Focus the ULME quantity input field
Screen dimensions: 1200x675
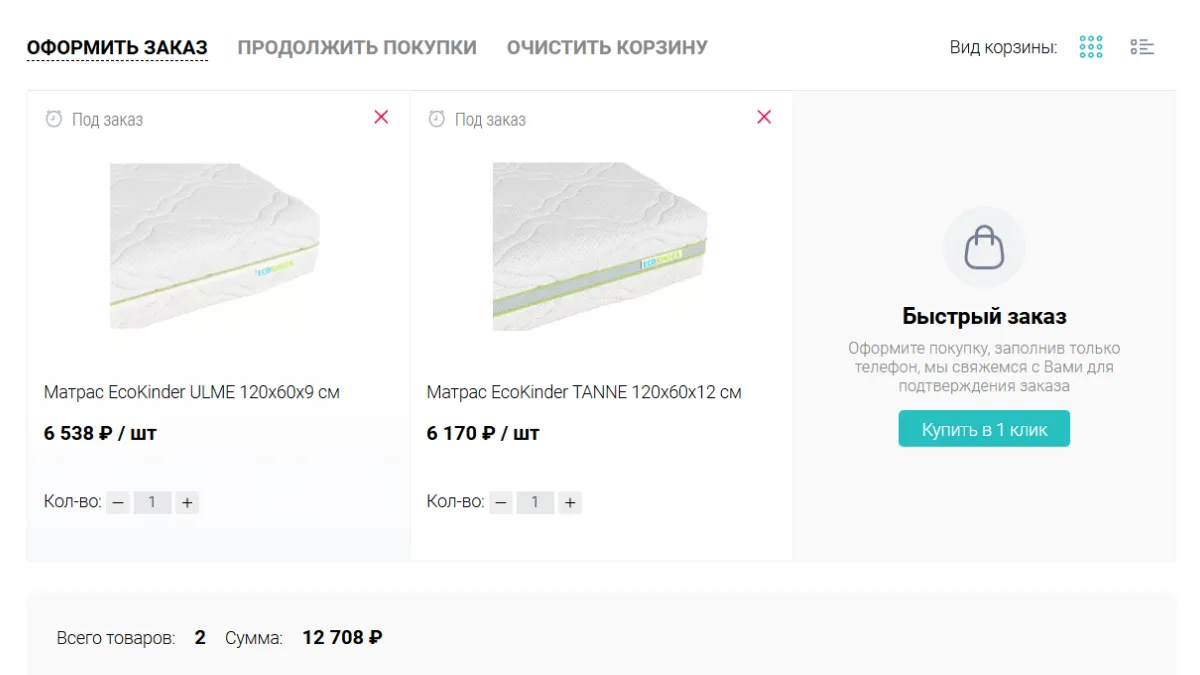point(152,503)
